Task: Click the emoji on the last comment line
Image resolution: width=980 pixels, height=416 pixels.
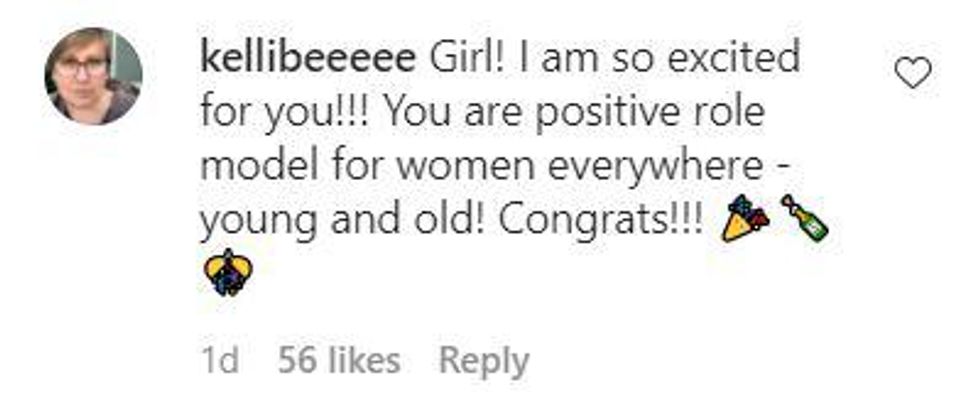Action: [226, 271]
